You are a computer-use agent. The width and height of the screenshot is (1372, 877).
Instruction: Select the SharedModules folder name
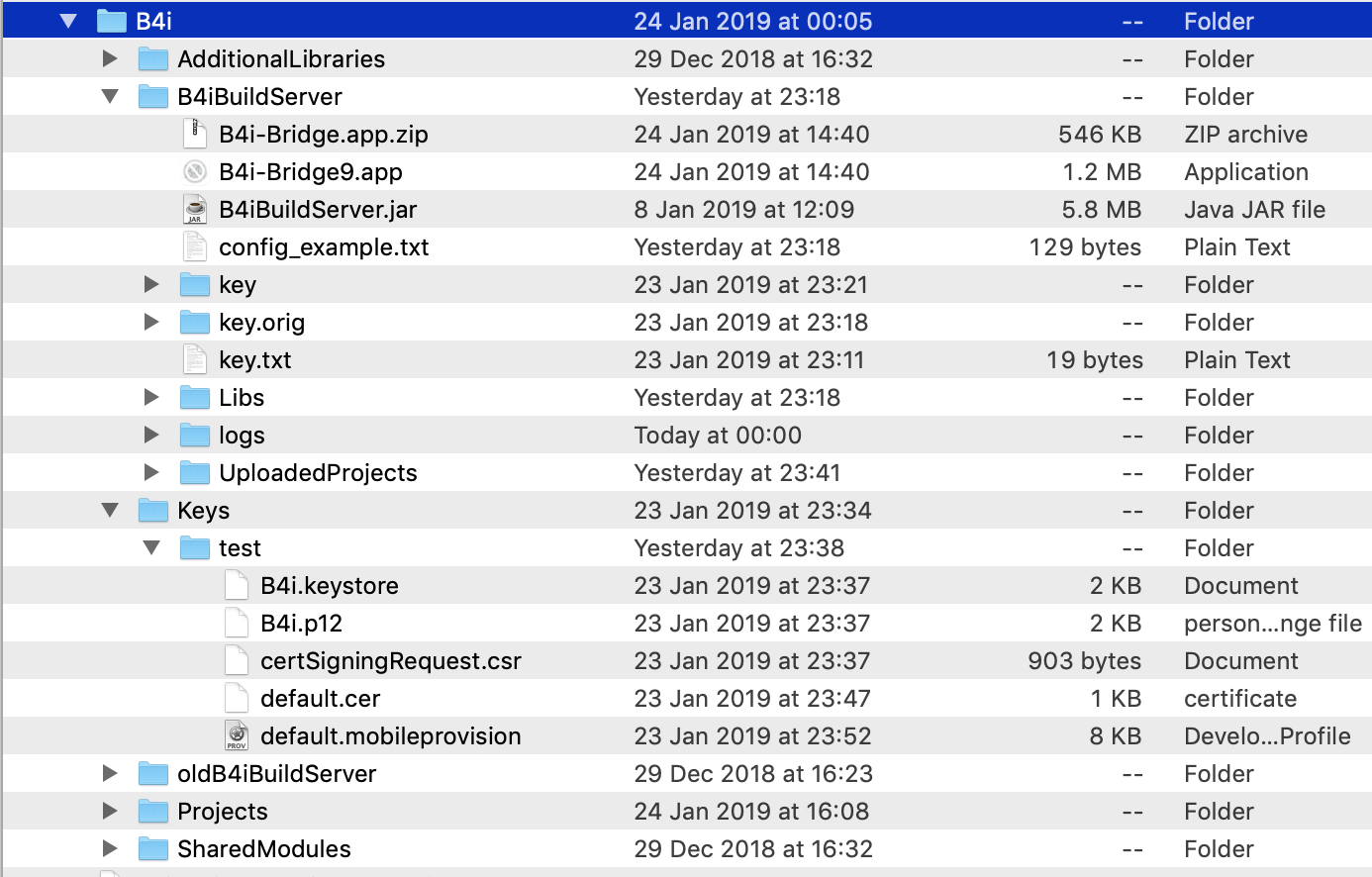tap(263, 849)
